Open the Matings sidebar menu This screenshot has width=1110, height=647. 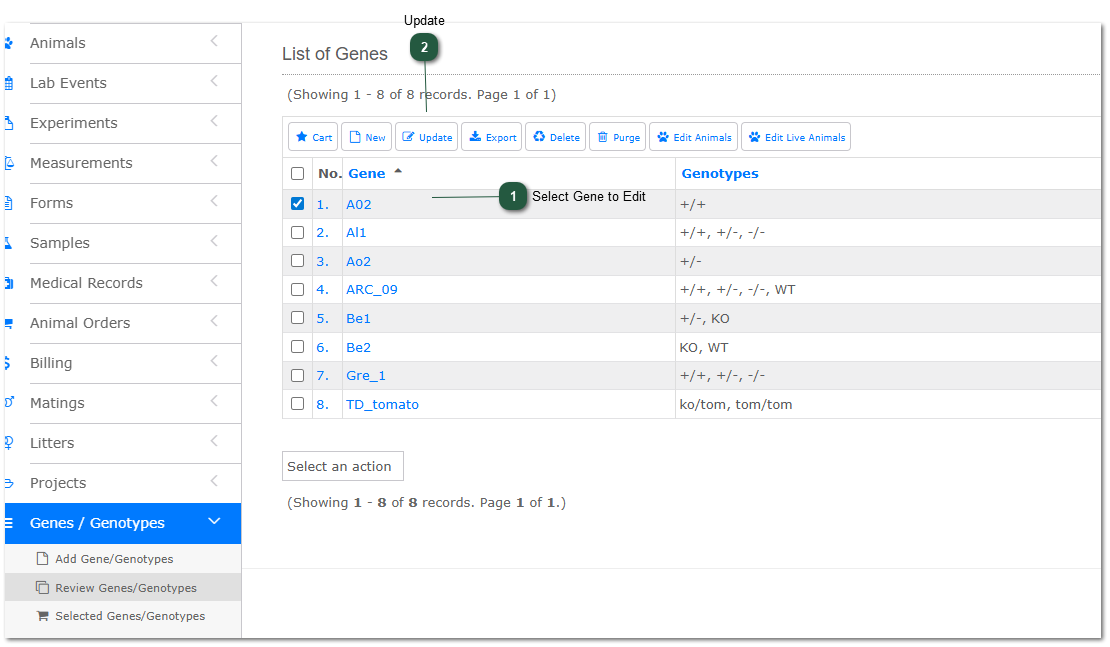click(57, 403)
